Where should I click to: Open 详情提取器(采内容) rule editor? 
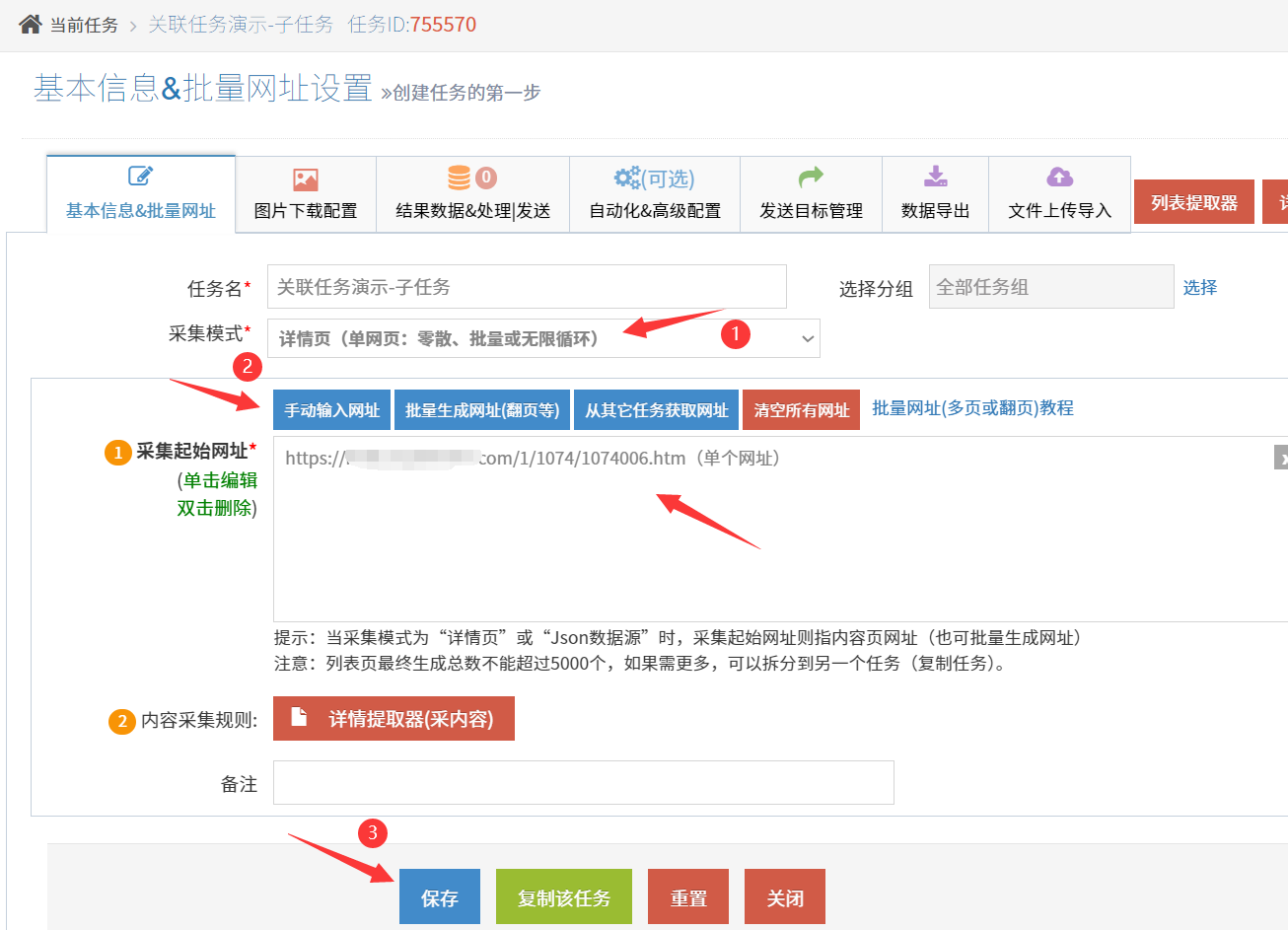coord(394,719)
